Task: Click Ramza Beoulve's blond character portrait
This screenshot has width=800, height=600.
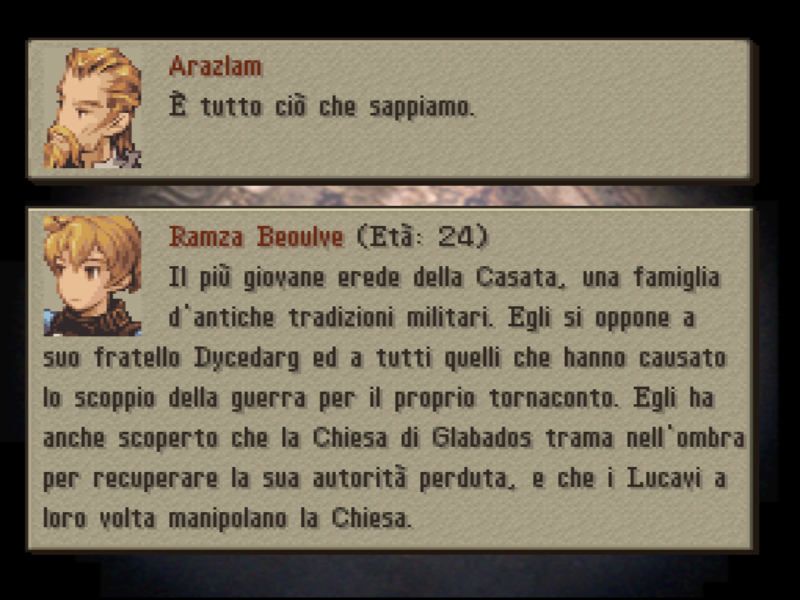Action: (92, 276)
